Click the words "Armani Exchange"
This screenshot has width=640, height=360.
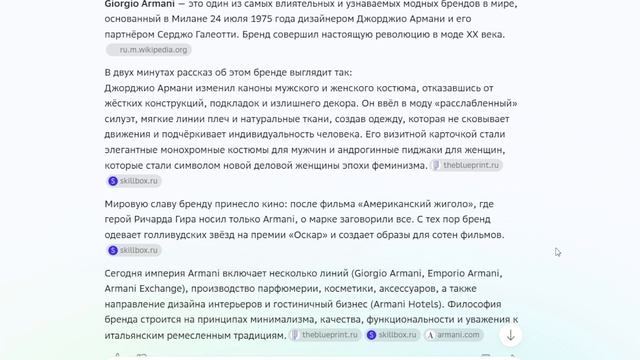click(x=143, y=289)
